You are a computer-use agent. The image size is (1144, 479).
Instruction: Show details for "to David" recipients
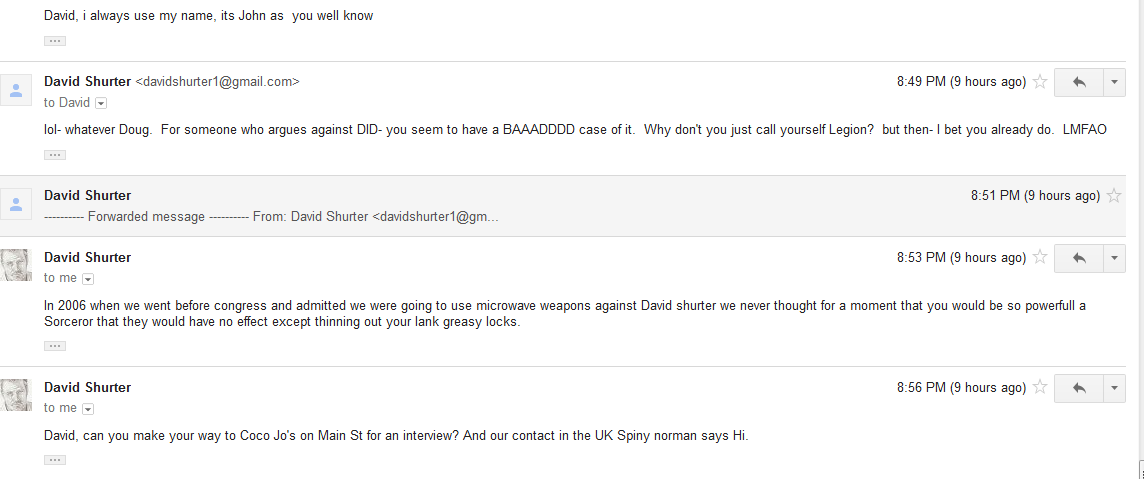(101, 104)
